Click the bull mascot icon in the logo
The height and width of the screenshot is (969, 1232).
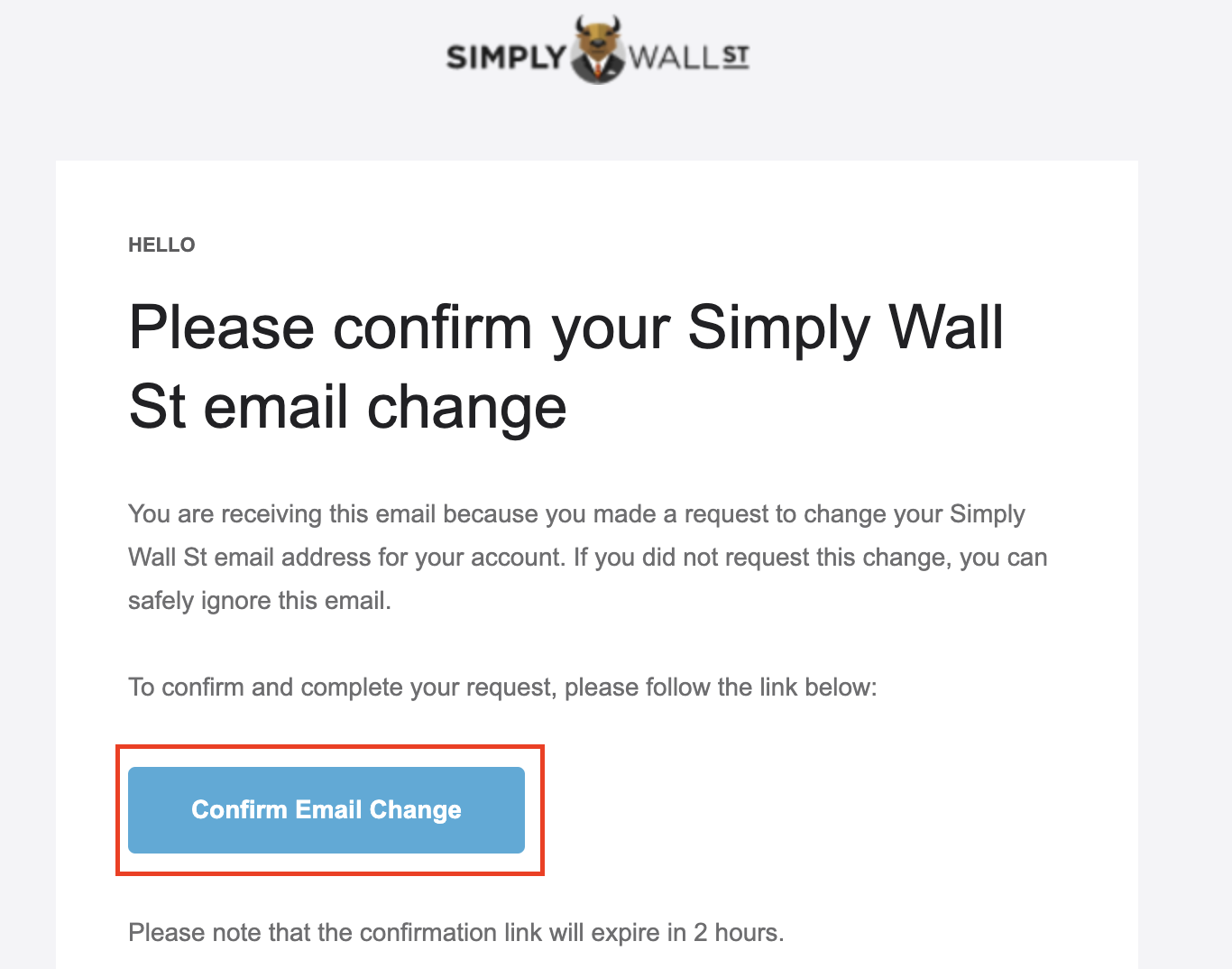click(x=598, y=50)
